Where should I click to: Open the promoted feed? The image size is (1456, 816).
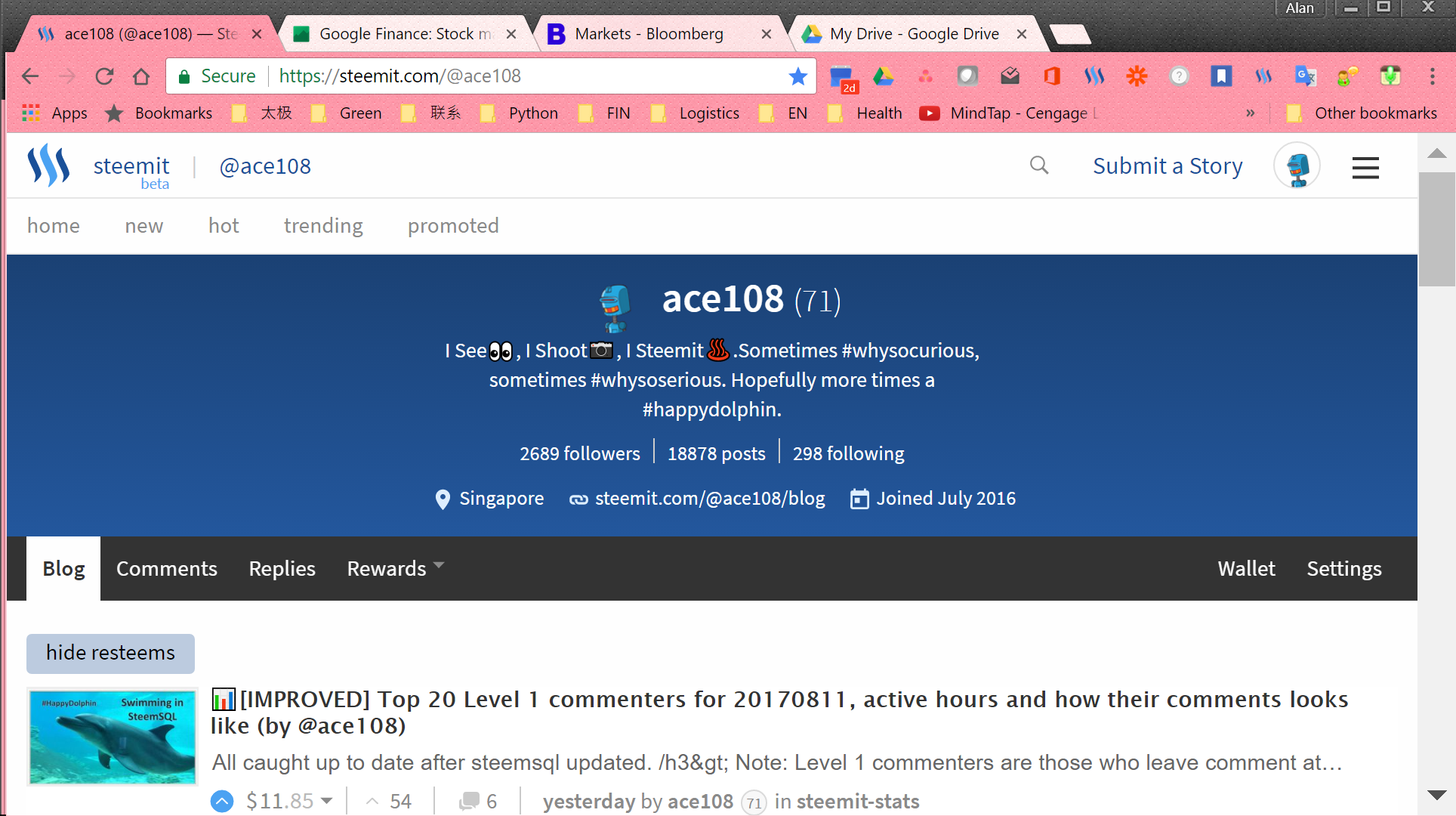click(x=453, y=226)
